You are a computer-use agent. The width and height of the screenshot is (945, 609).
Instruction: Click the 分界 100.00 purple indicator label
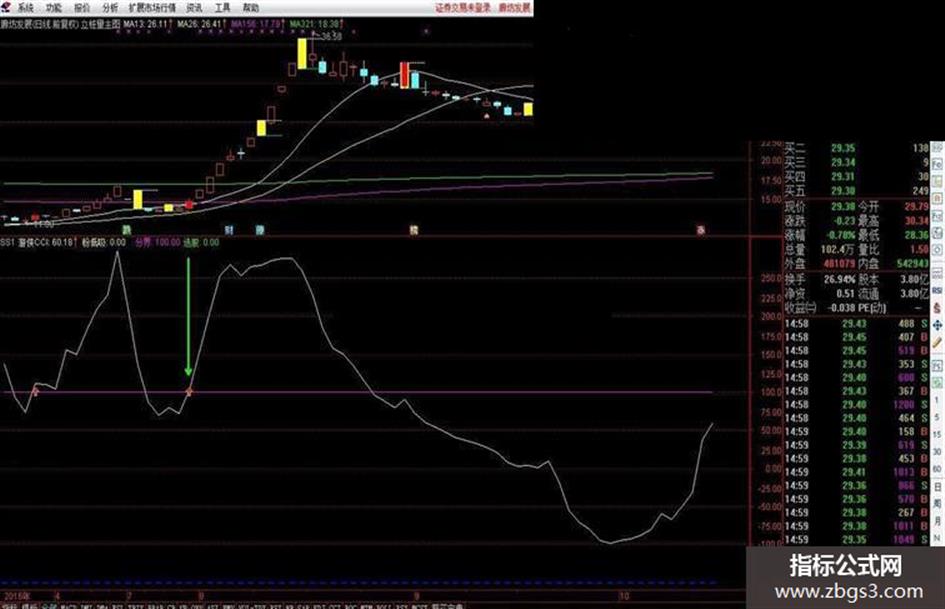pos(157,242)
